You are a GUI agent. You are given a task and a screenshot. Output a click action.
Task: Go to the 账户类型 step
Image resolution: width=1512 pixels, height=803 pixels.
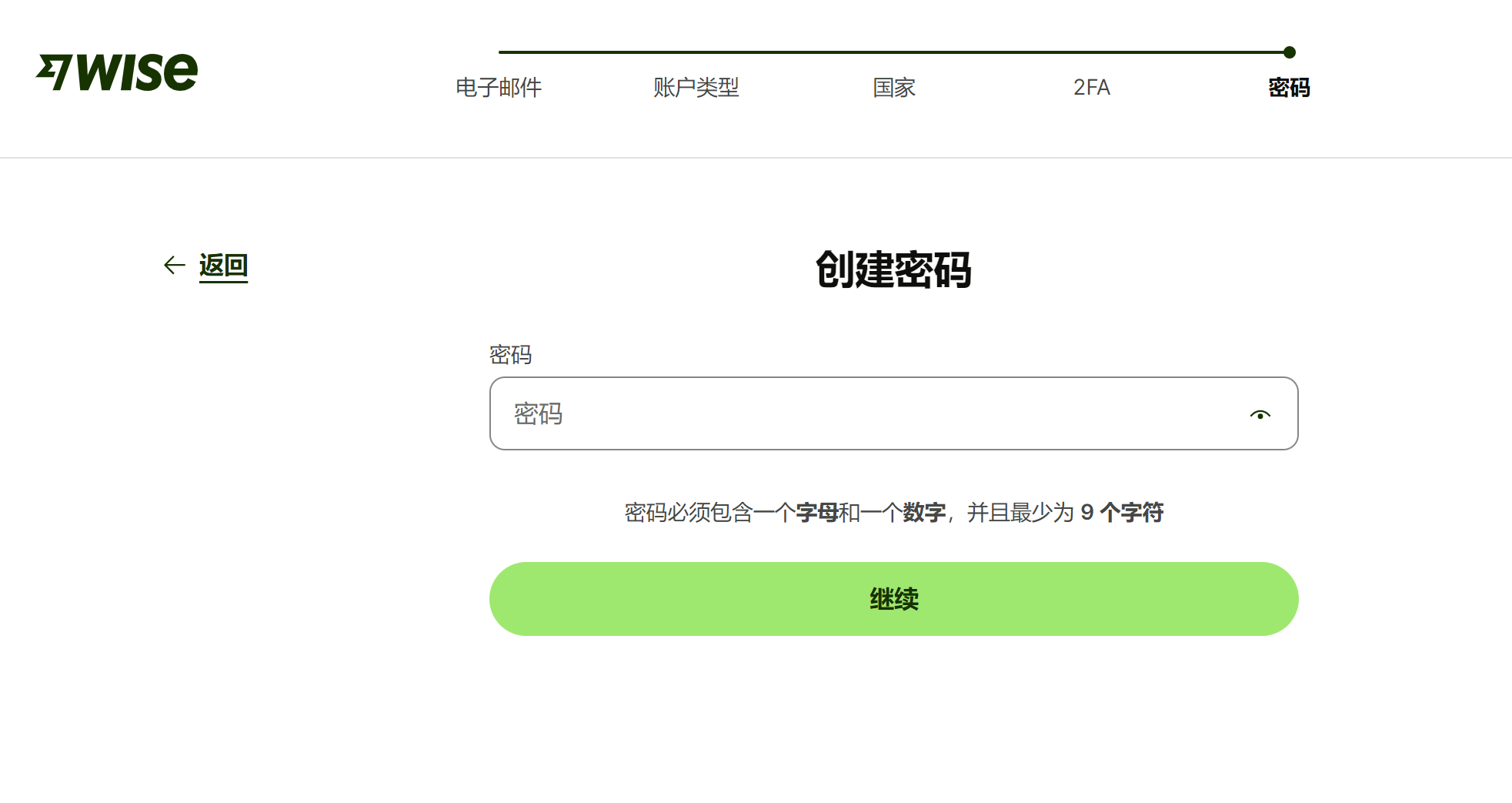coord(696,88)
